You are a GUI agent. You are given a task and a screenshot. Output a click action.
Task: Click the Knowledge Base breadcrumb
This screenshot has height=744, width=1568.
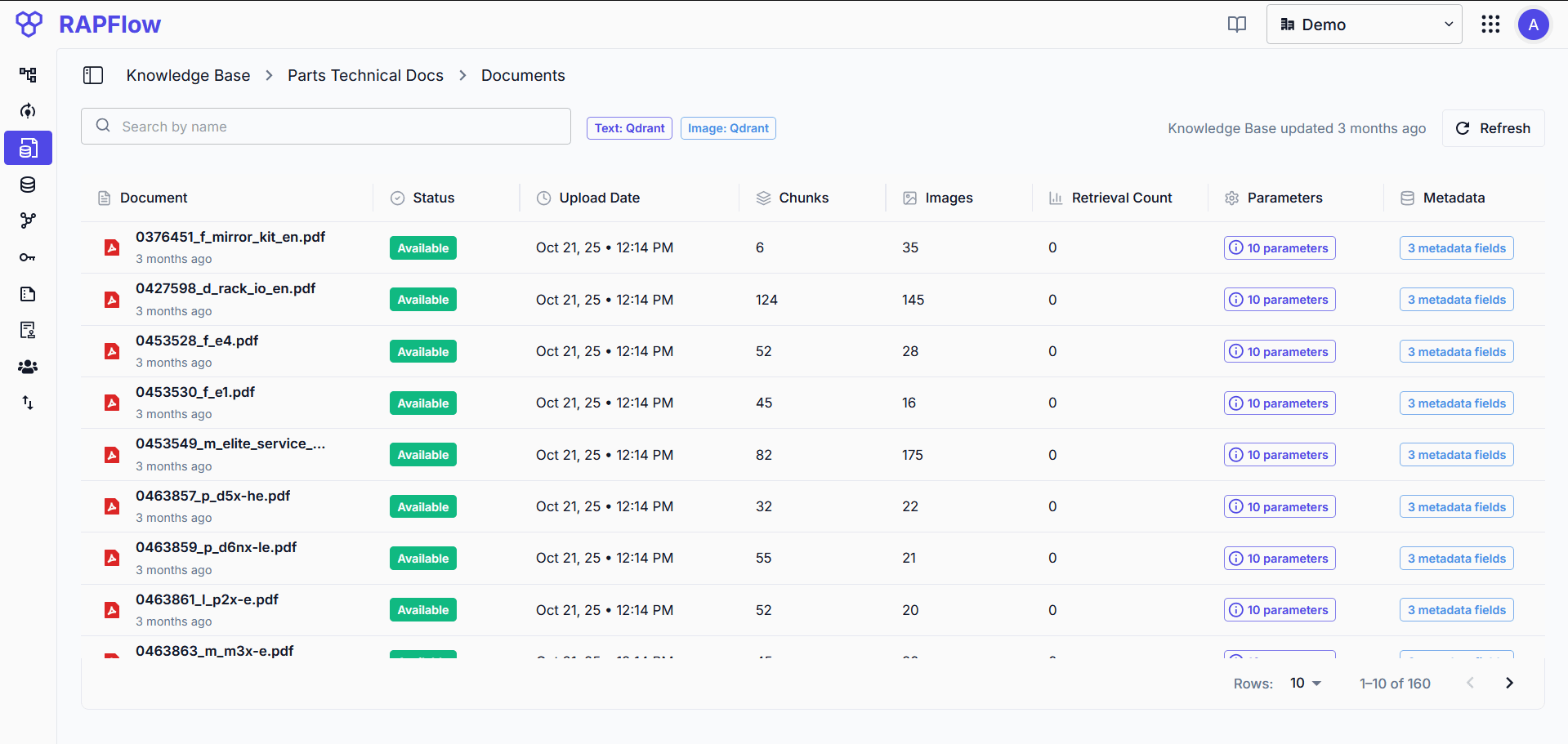click(x=188, y=75)
